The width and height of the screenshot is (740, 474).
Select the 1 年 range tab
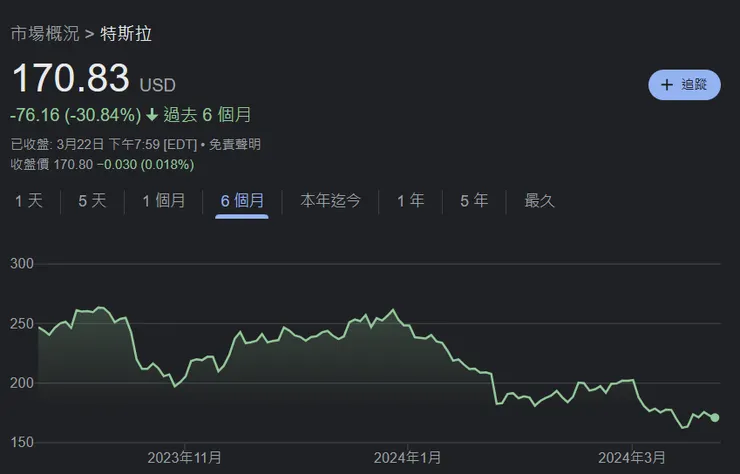tap(411, 201)
